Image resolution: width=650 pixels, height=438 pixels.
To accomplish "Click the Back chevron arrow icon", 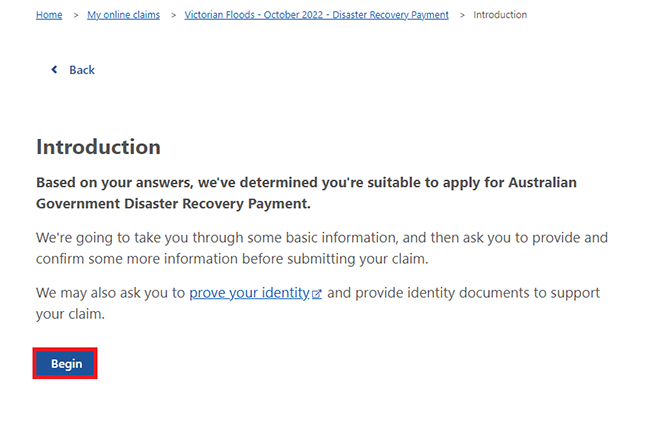I will coord(54,70).
